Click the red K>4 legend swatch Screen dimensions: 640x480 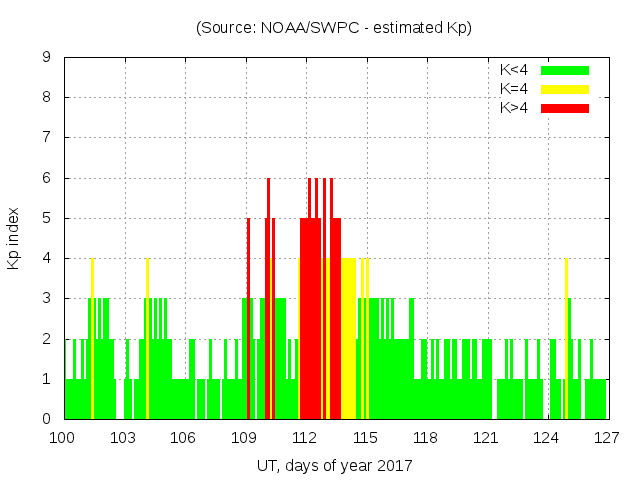pos(565,107)
